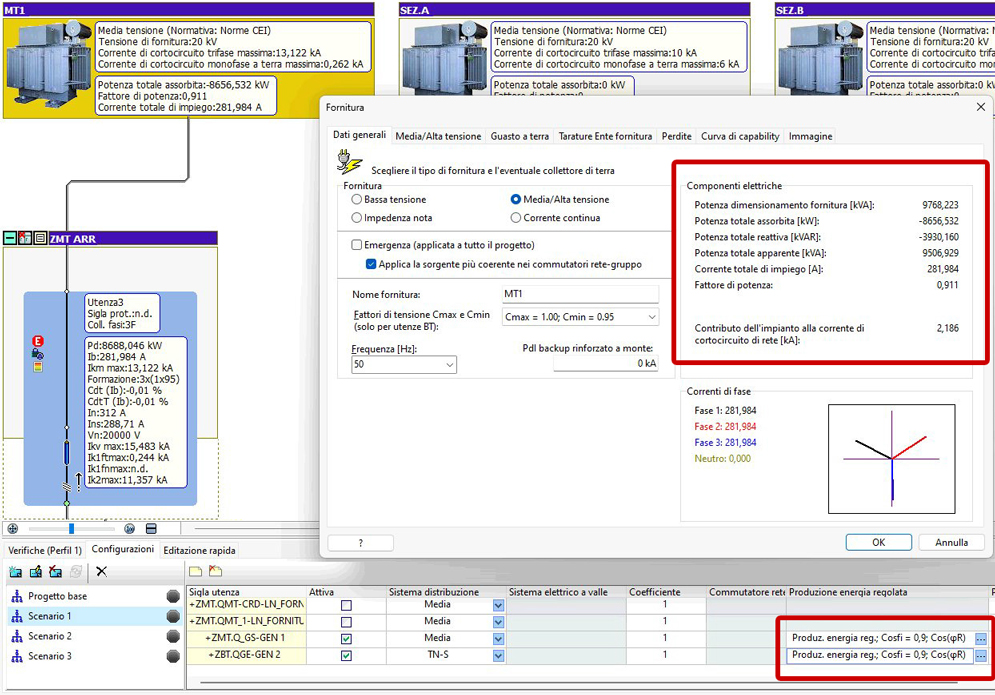Click the PdI backup rinforzato a monte field
Image resolution: width=995 pixels, height=695 pixels.
[x=605, y=363]
